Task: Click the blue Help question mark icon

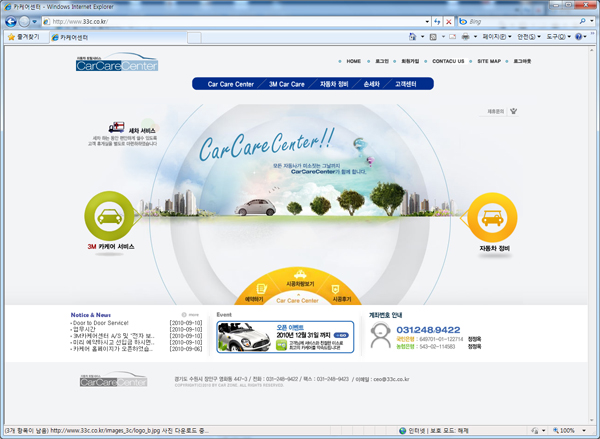Action: [x=578, y=37]
